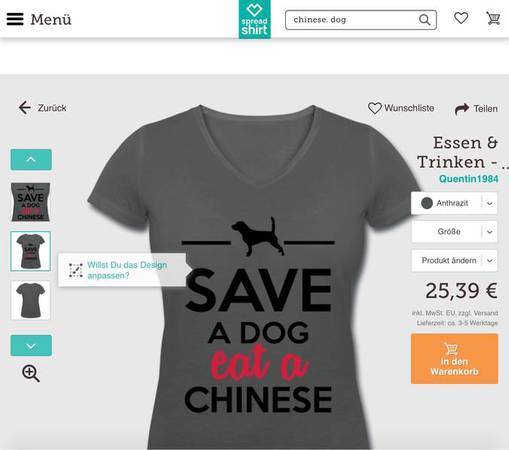The height and width of the screenshot is (450, 509).
Task: Open designer profile Quentin1984
Action: pos(468,179)
